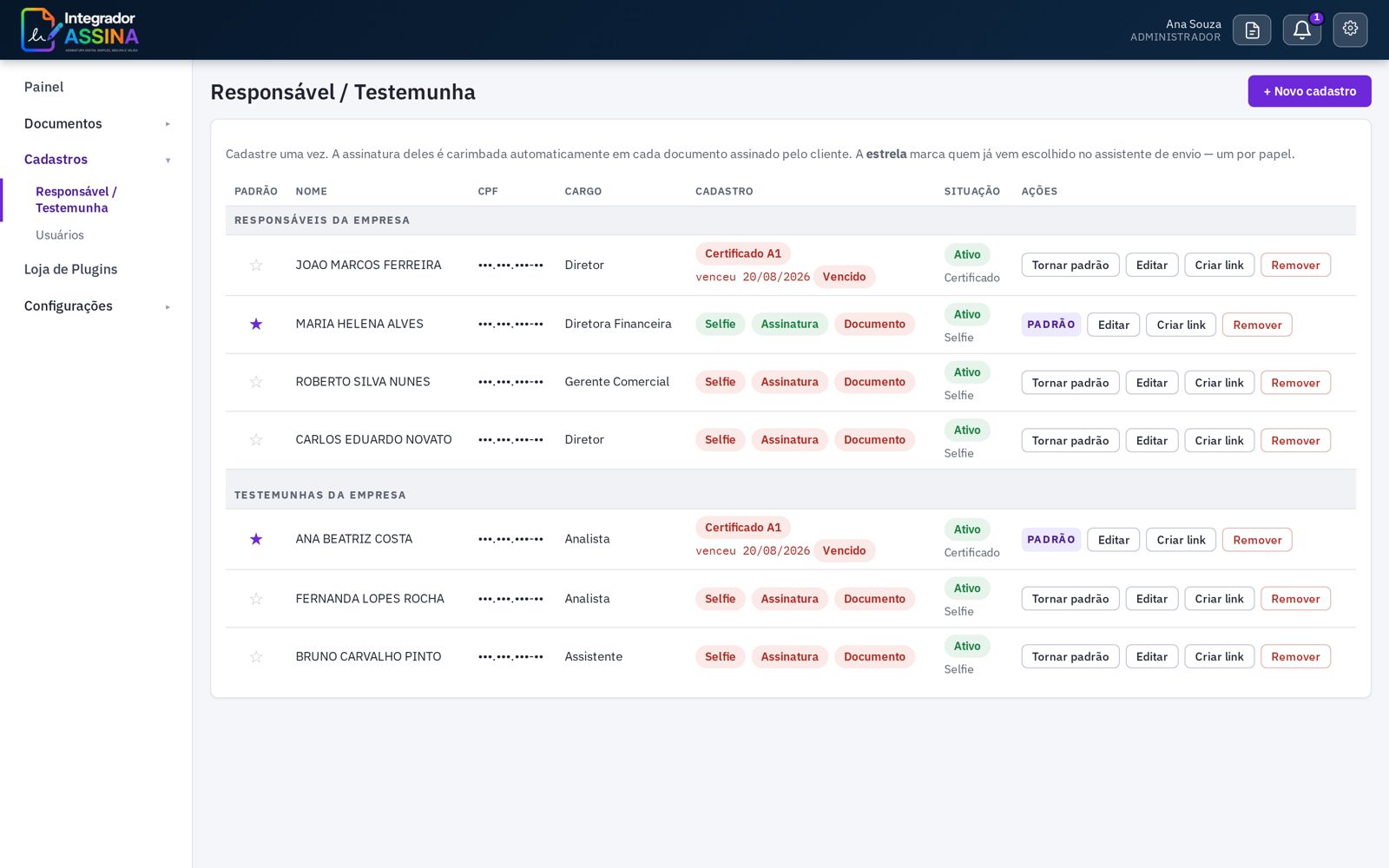Viewport: 1389px width, 868px height.
Task: Open Loja de Plugins in sidebar
Action: [71, 270]
